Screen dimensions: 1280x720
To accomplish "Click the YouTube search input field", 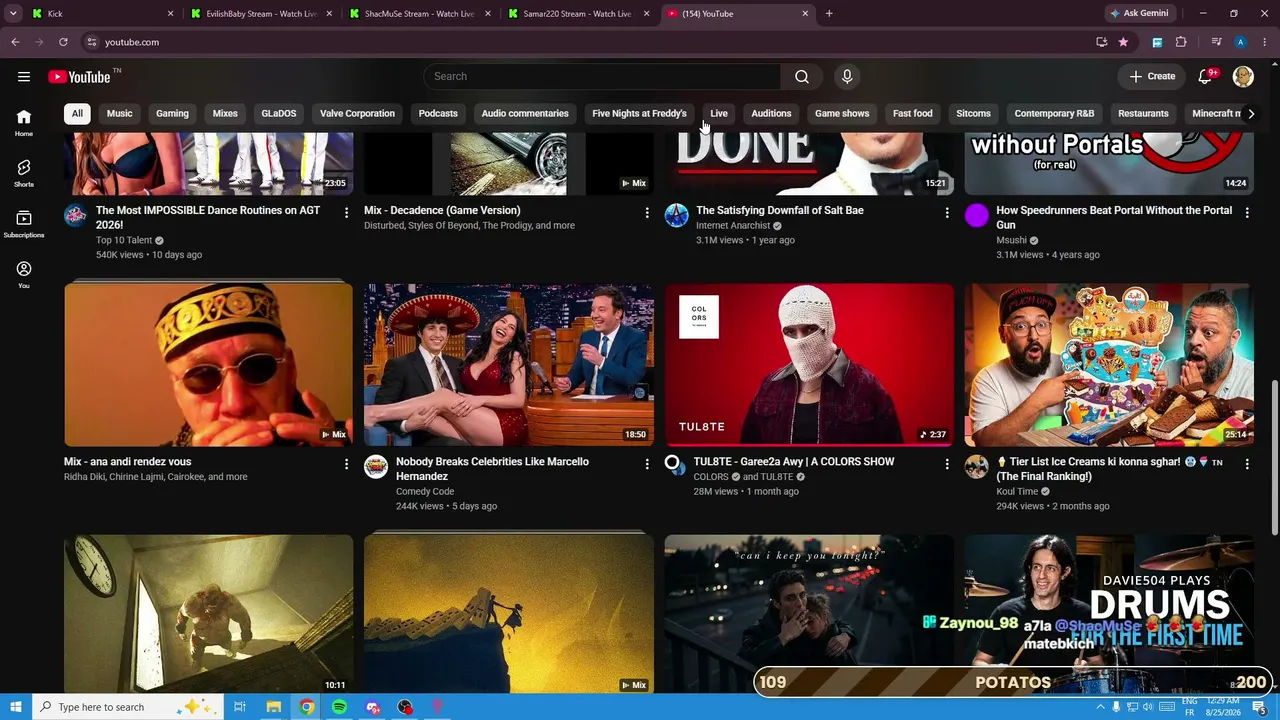I will pyautogui.click(x=603, y=76).
